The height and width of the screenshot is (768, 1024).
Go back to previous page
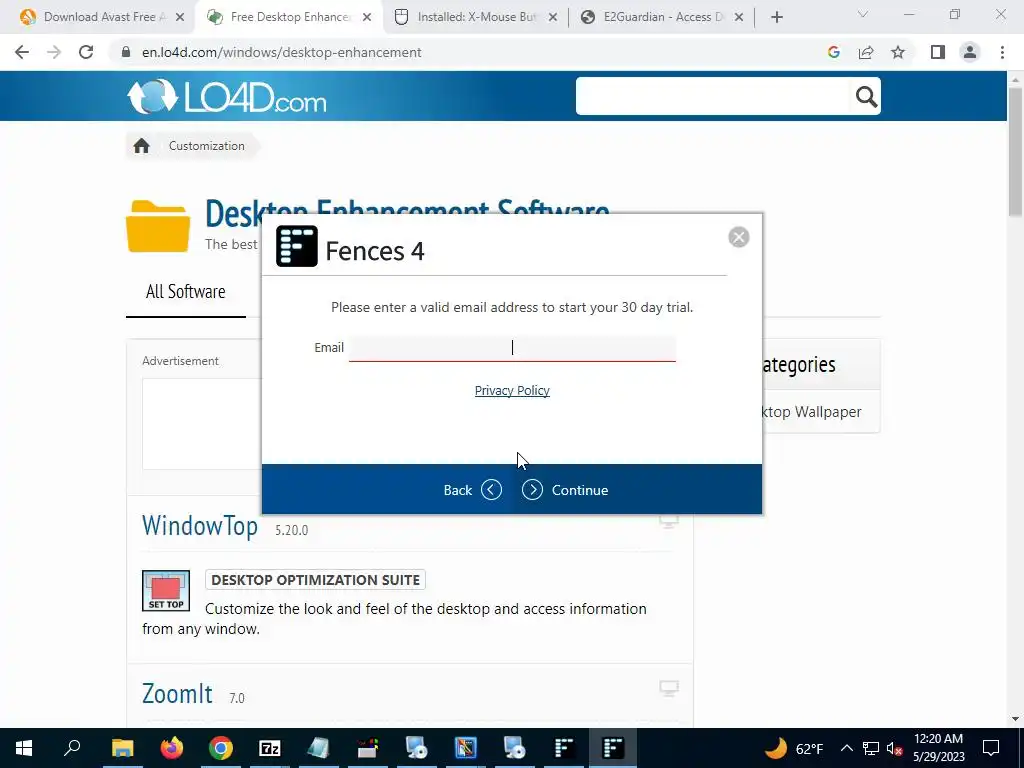pos(22,52)
